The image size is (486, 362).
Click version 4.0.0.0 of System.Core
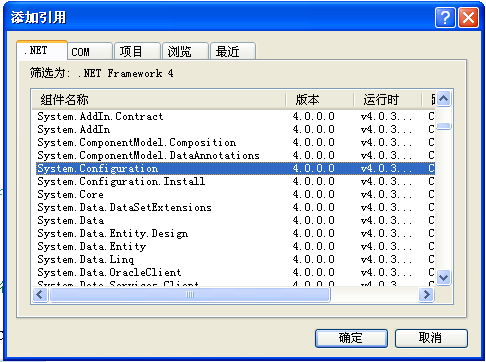click(314, 194)
